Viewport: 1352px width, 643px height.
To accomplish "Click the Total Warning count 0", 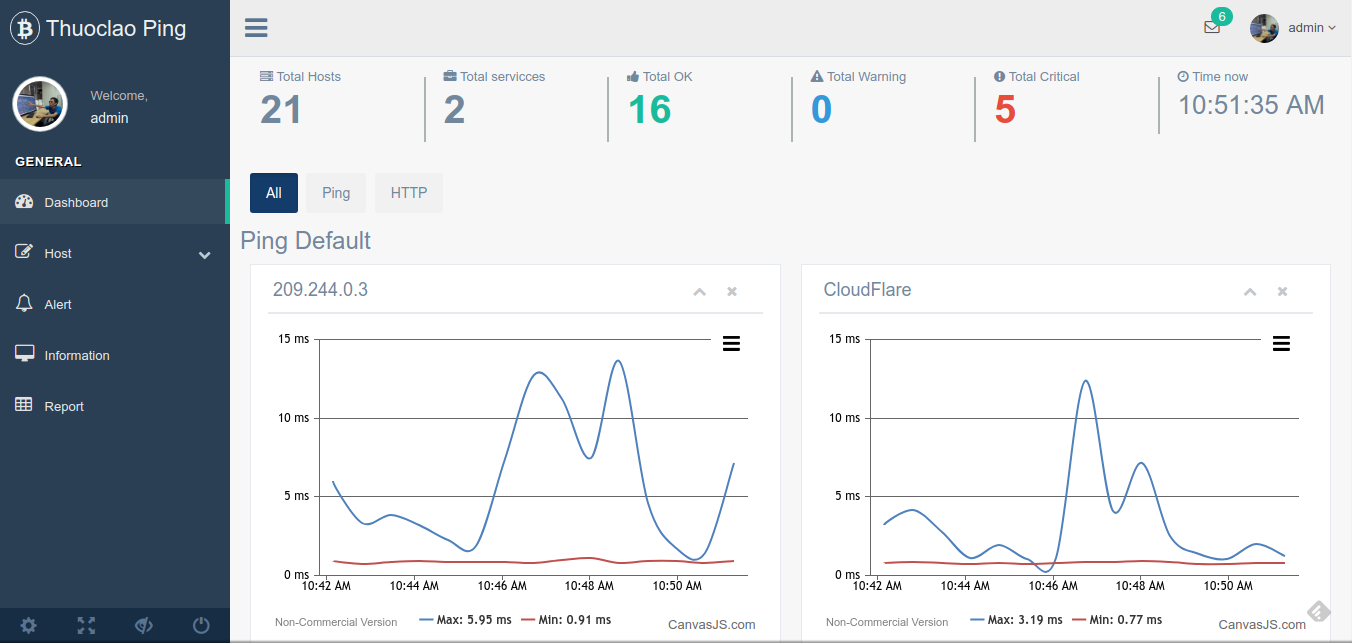I will [x=821, y=109].
